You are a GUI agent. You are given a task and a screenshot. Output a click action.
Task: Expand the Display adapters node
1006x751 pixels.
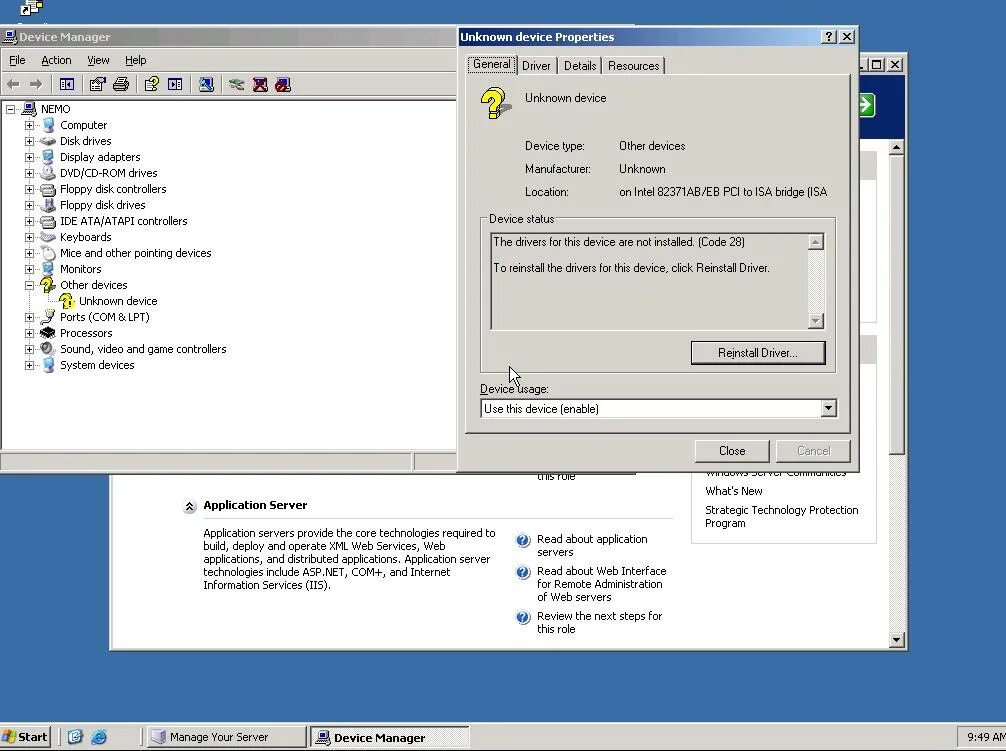[x=30, y=157]
